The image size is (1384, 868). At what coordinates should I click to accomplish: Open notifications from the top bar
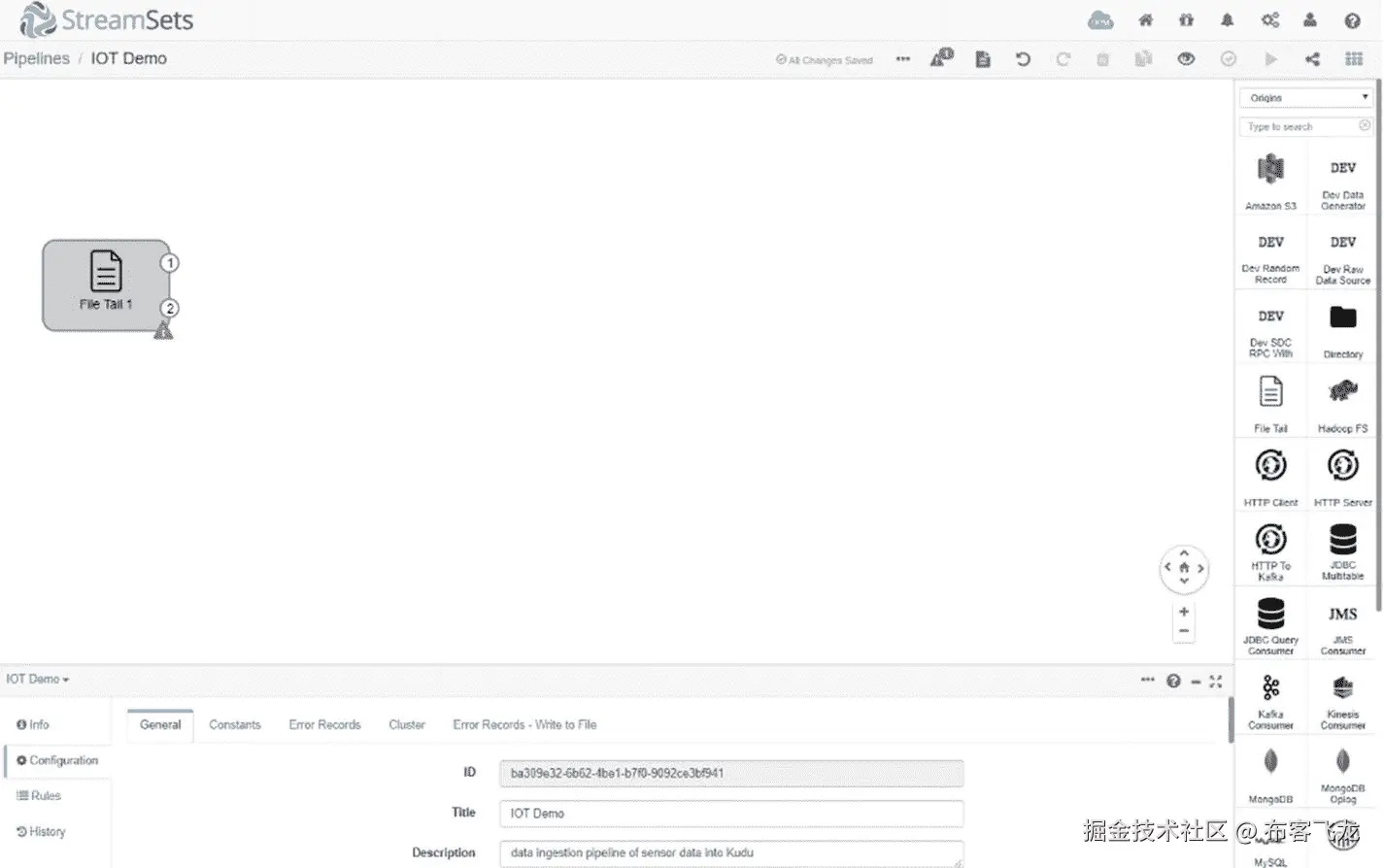(x=1227, y=19)
